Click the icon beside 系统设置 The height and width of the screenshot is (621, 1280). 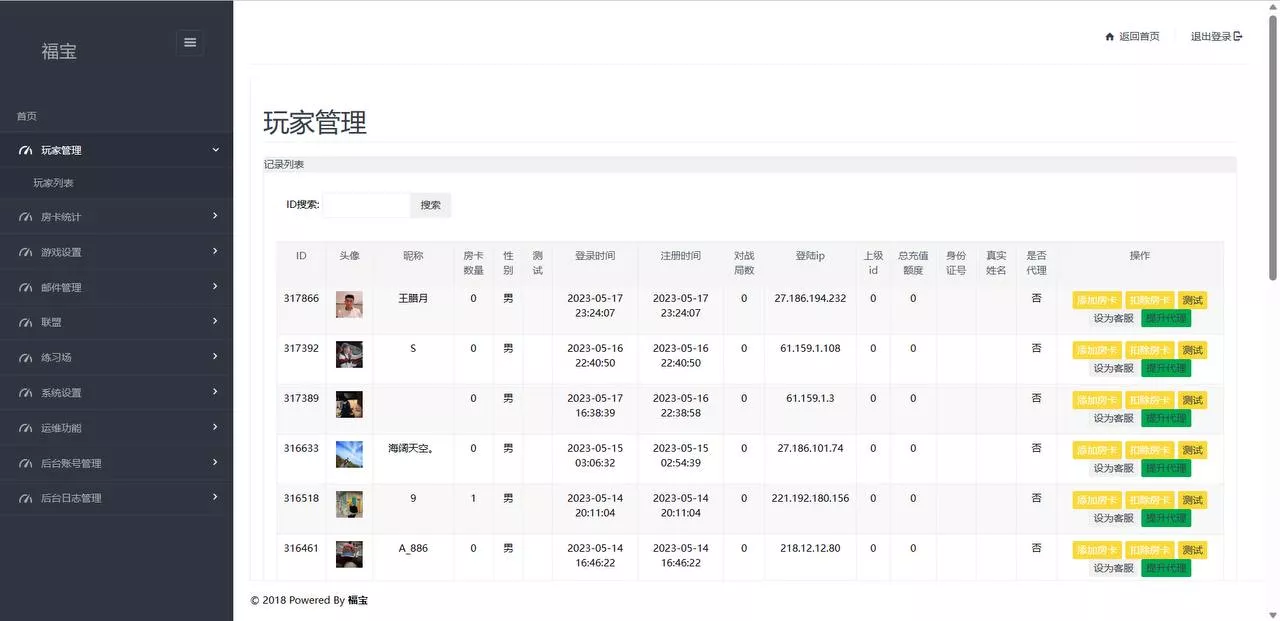(25, 392)
